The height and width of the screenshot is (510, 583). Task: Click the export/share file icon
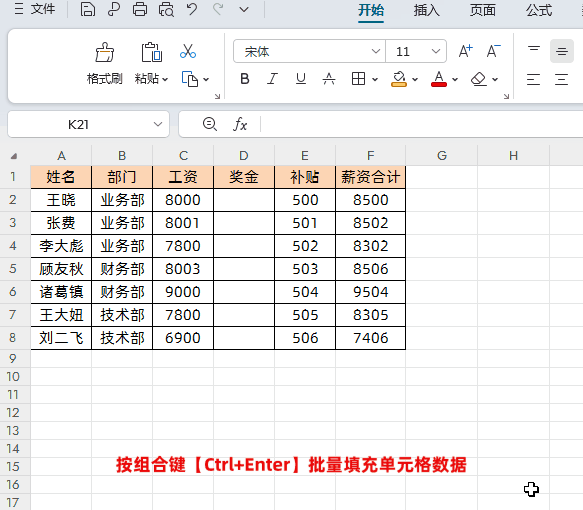[114, 9]
